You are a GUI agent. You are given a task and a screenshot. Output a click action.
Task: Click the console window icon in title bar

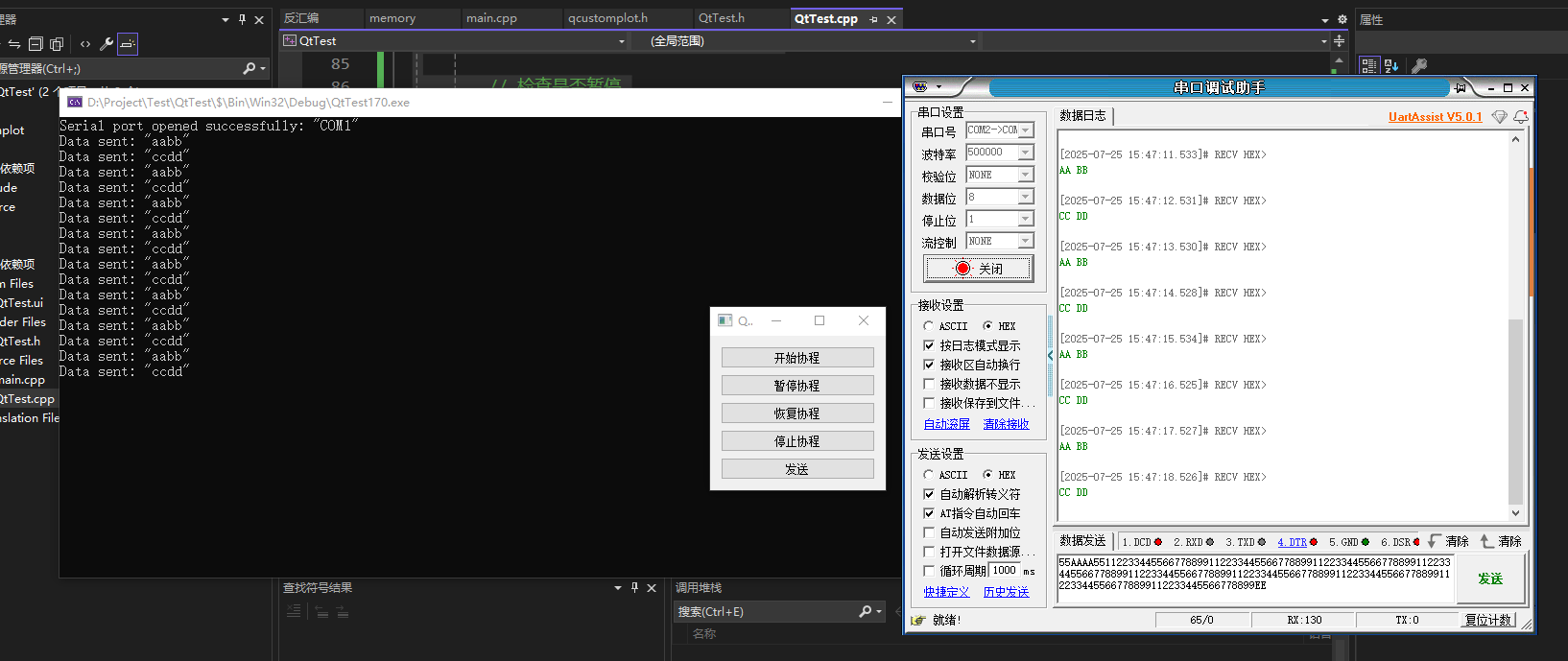point(75,102)
